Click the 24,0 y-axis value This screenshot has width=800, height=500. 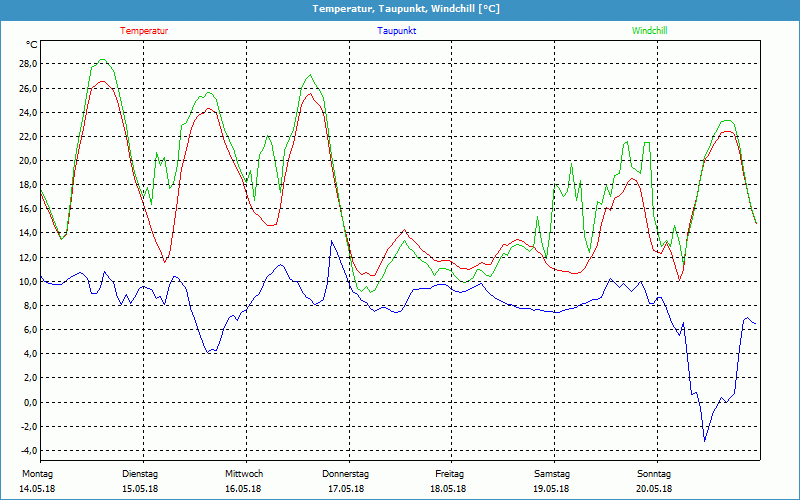click(29, 112)
